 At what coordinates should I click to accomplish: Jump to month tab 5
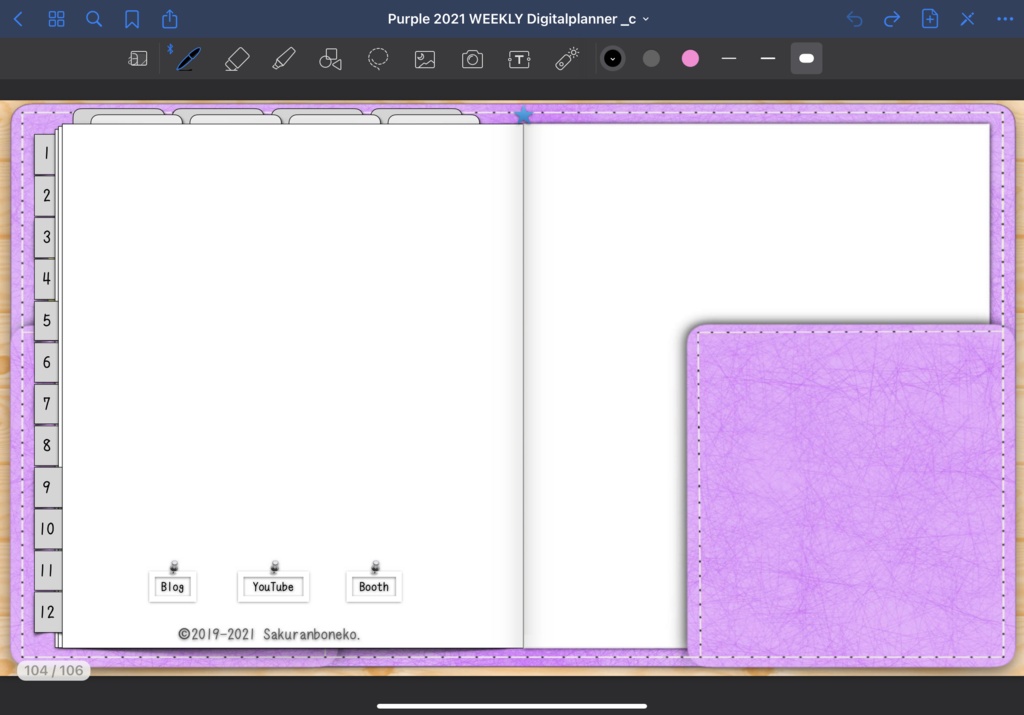(x=46, y=321)
